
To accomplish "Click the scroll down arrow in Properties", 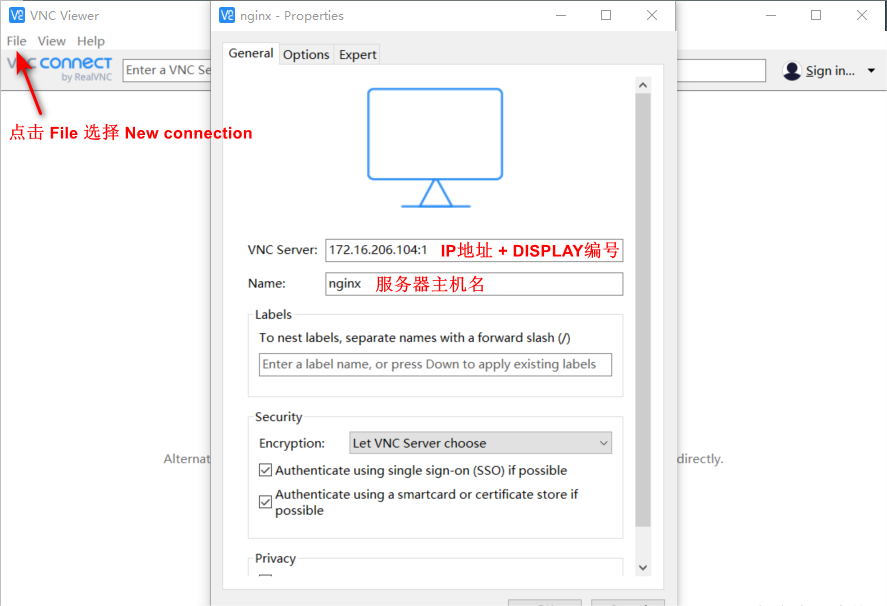I will point(643,568).
